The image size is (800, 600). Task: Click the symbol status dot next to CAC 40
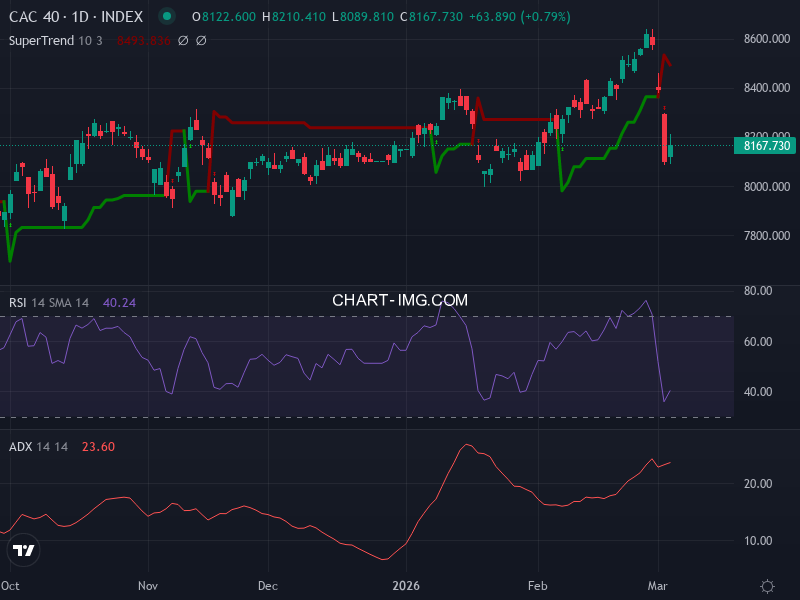(x=165, y=16)
